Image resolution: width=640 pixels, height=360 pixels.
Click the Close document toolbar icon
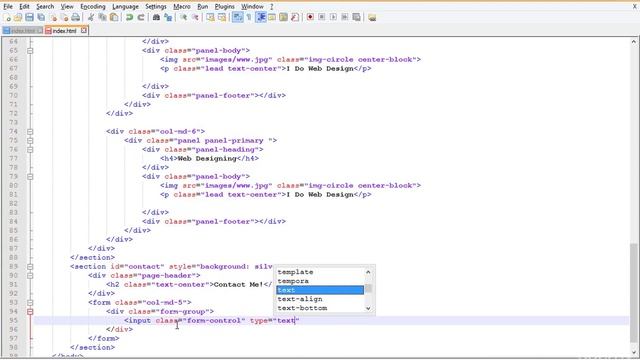[x=53, y=17]
